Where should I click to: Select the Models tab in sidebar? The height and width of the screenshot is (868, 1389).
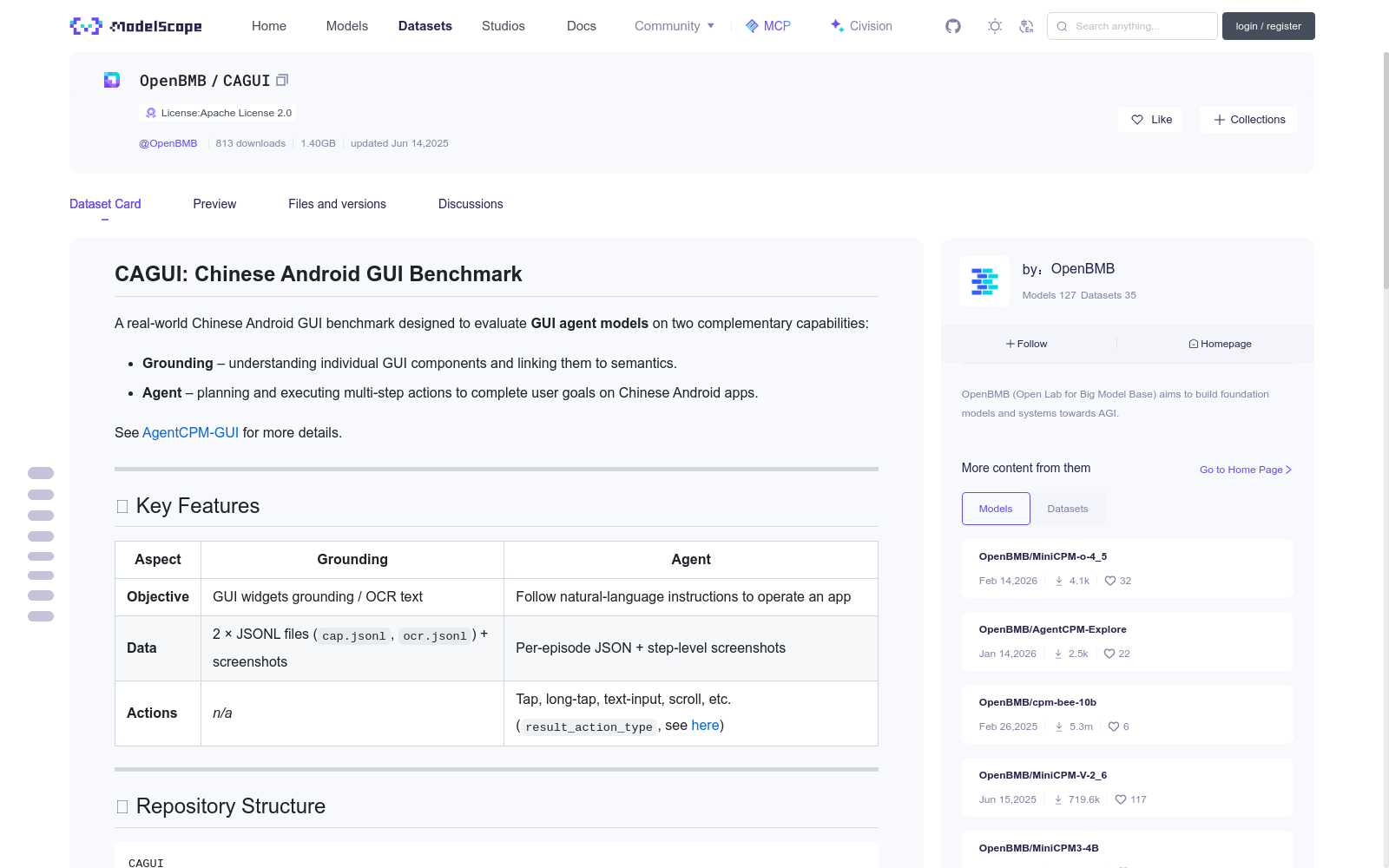pyautogui.click(x=996, y=509)
